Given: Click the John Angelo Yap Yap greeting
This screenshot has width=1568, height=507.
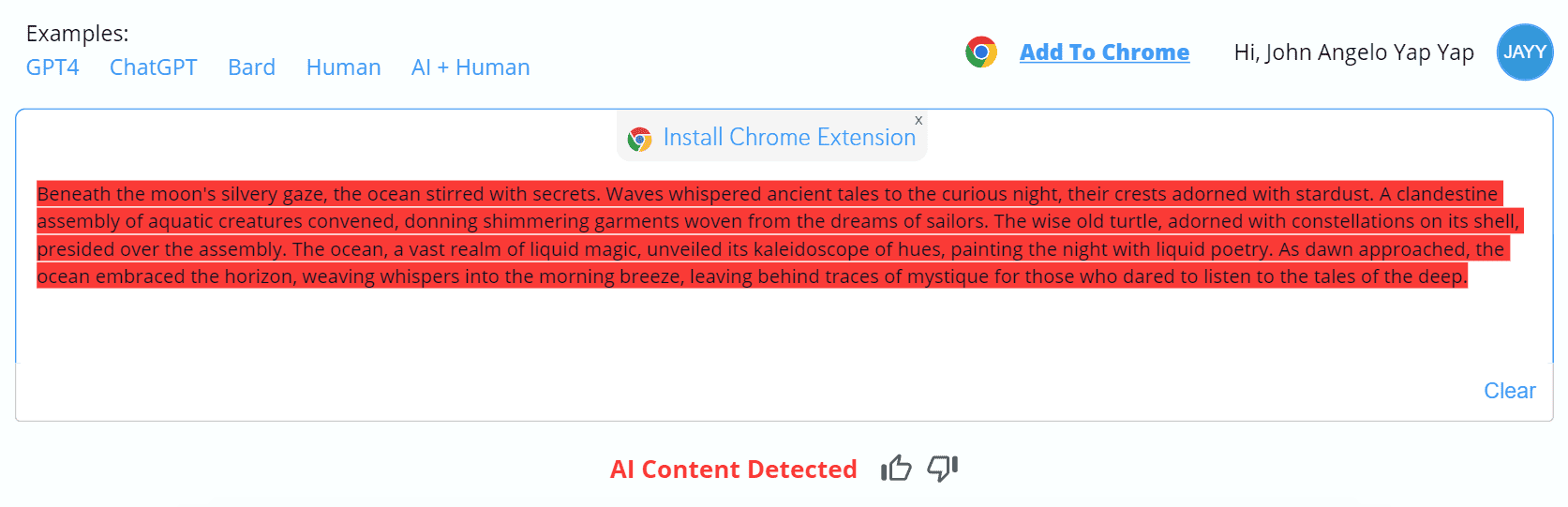Looking at the screenshot, I should [1353, 52].
